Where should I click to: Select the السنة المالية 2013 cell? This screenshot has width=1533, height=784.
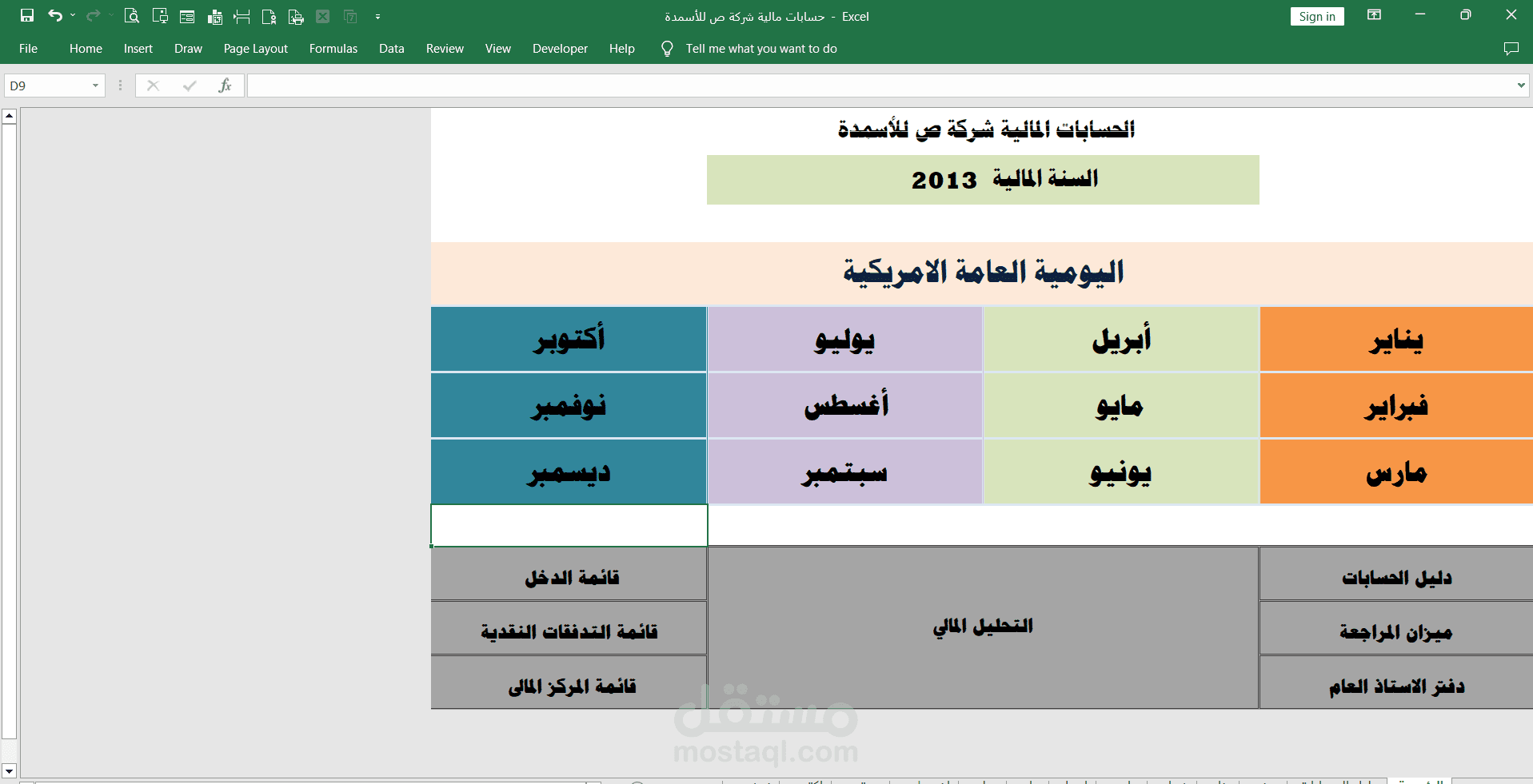tap(983, 180)
